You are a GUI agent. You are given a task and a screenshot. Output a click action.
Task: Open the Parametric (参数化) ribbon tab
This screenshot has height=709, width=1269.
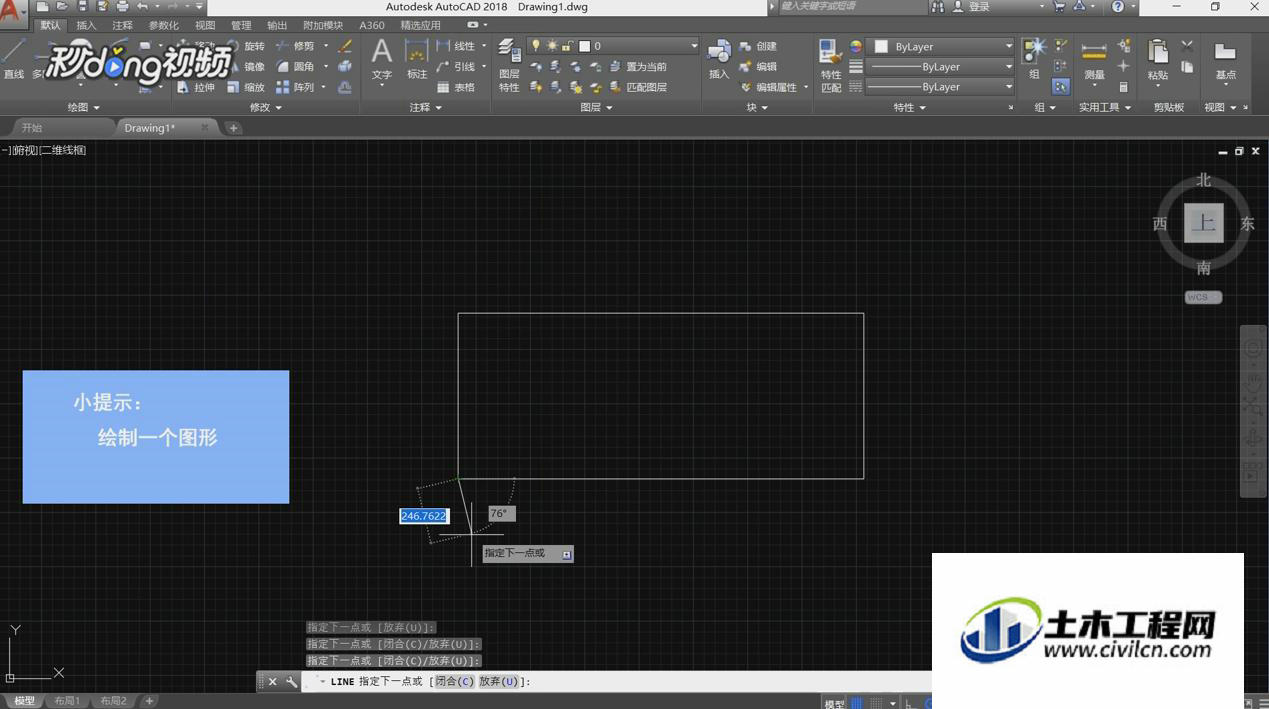(x=164, y=25)
